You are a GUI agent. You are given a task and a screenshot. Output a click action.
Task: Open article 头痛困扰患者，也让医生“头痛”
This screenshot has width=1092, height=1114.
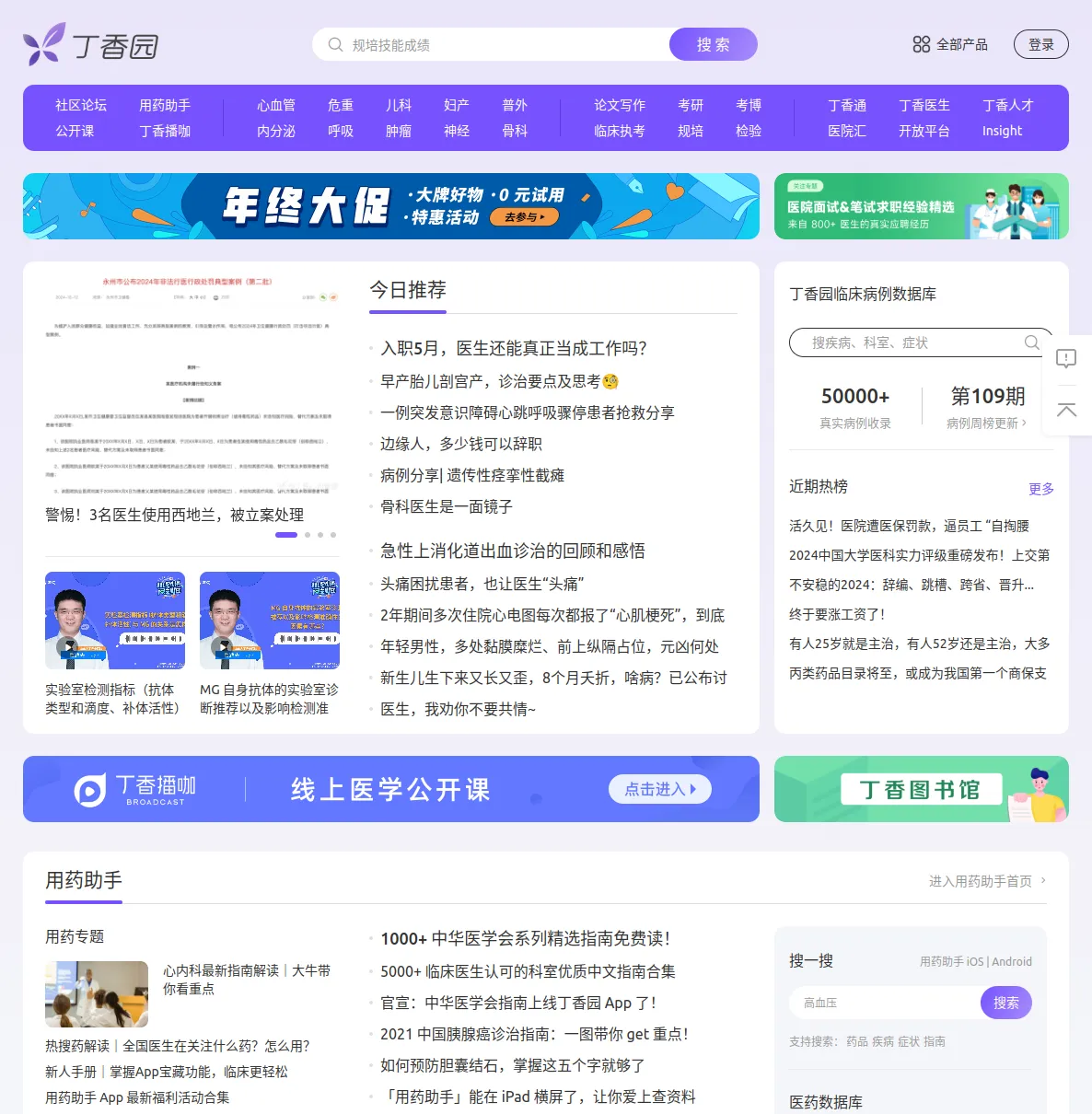[x=482, y=584]
